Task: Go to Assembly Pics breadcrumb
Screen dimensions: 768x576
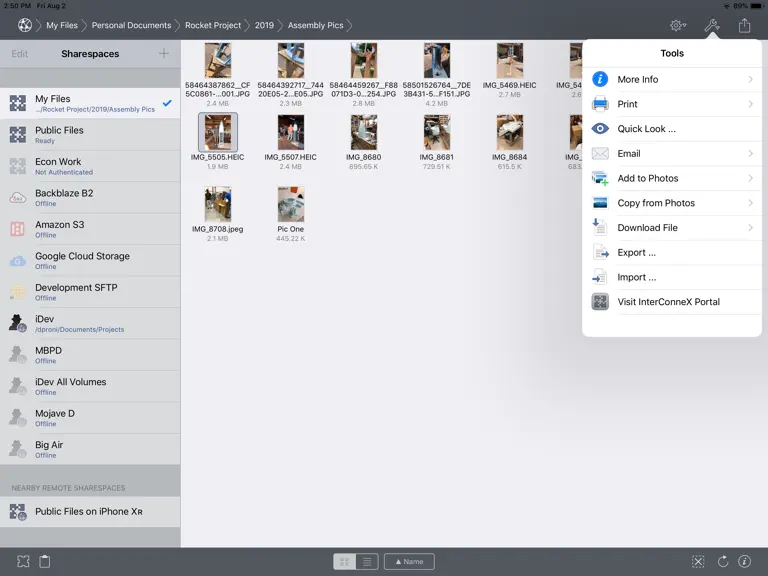Action: pos(315,25)
